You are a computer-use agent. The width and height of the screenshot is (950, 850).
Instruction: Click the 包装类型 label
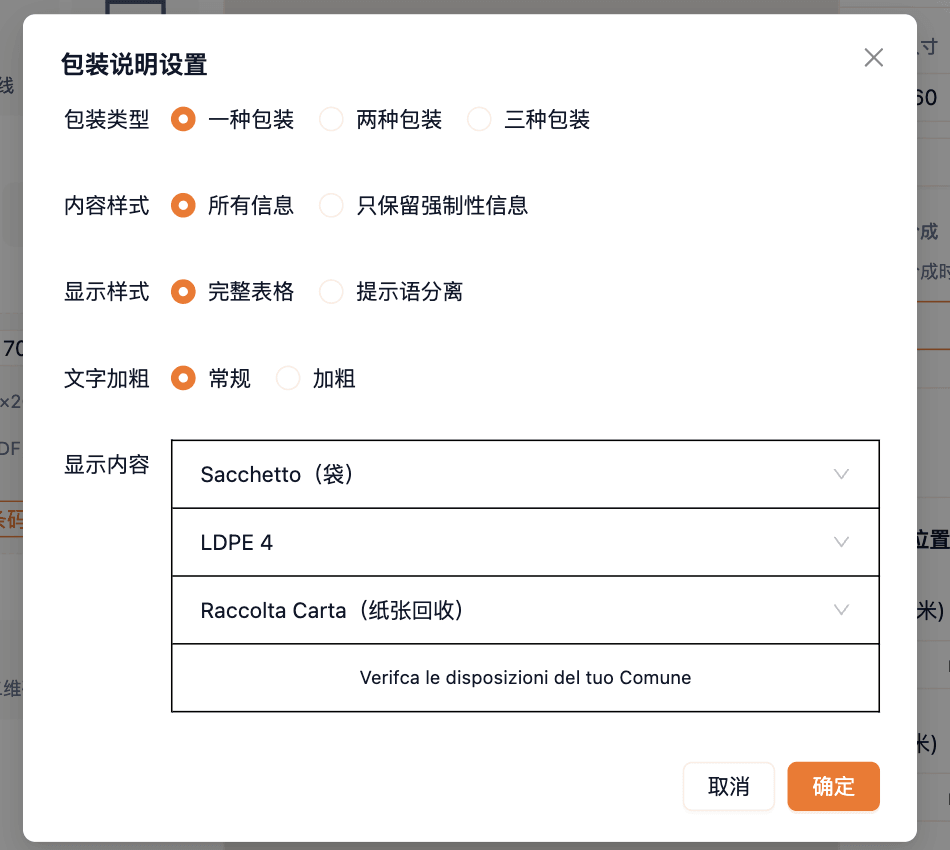107,119
